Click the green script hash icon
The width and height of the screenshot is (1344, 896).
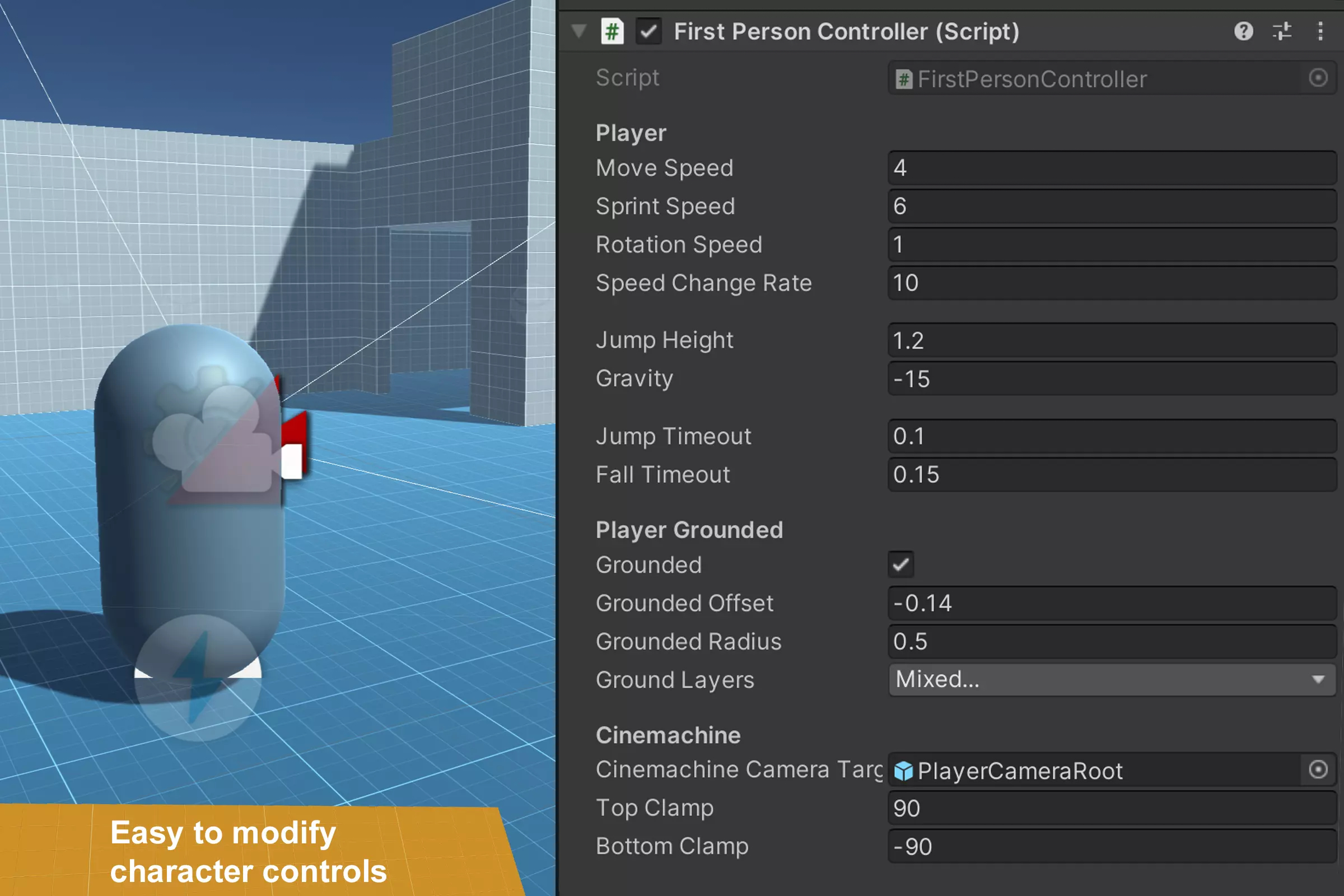(612, 31)
